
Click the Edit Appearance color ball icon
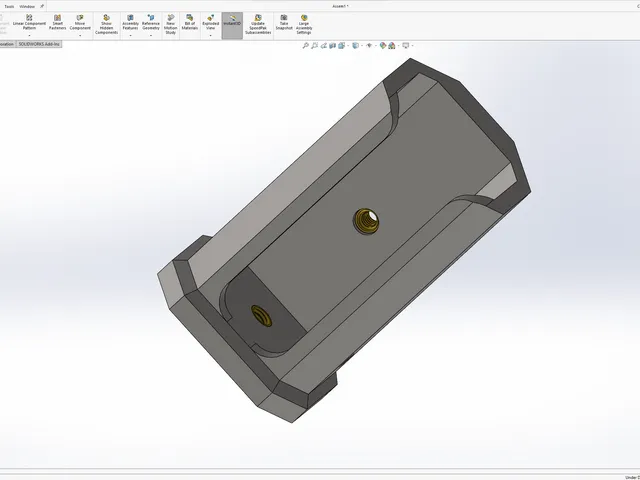click(383, 46)
